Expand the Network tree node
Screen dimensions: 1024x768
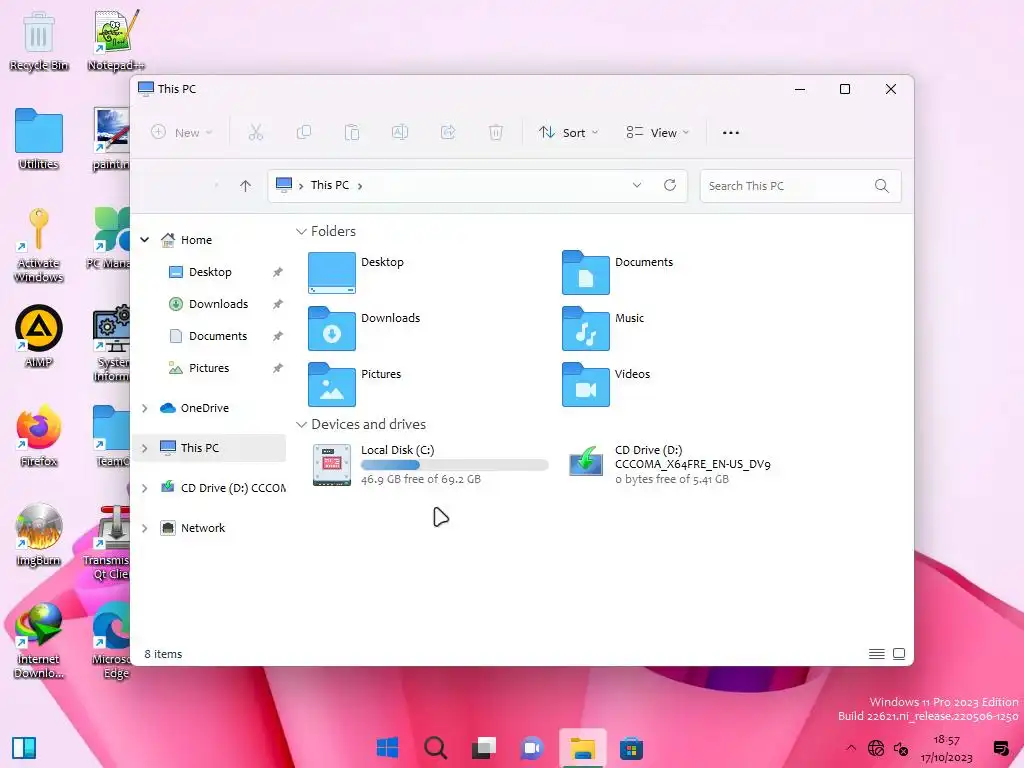click(145, 528)
